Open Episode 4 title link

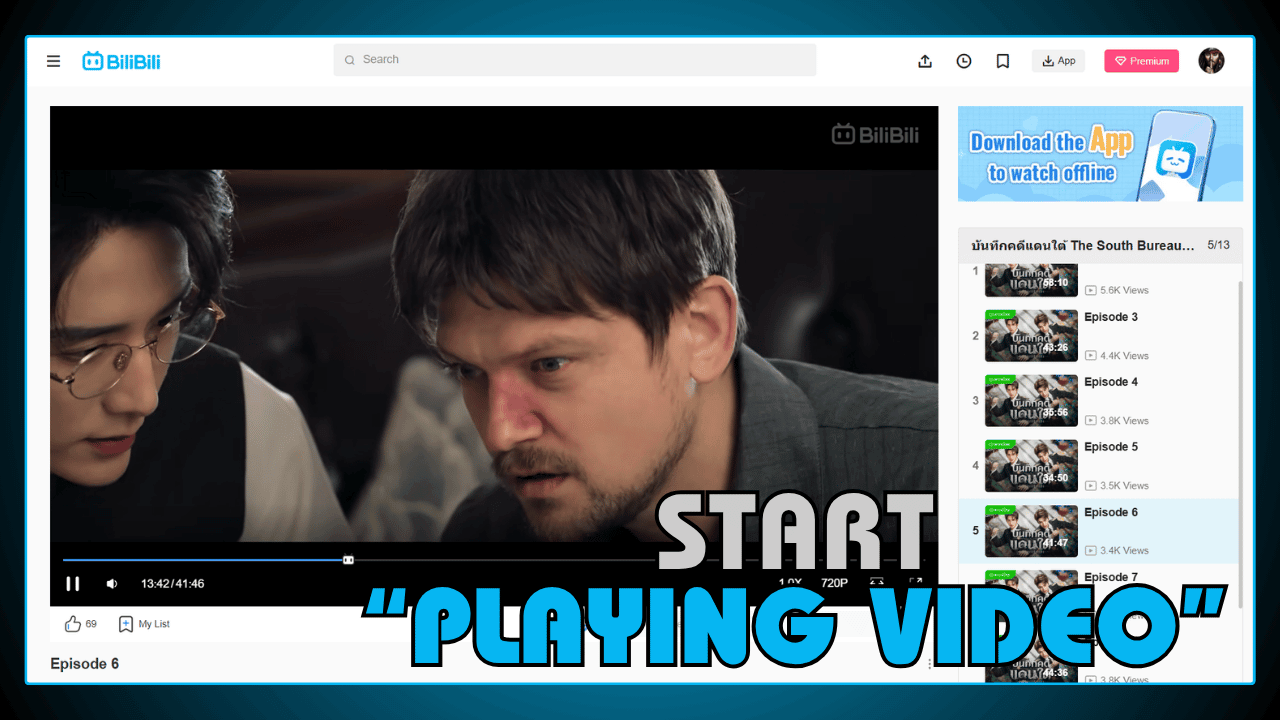(1111, 382)
